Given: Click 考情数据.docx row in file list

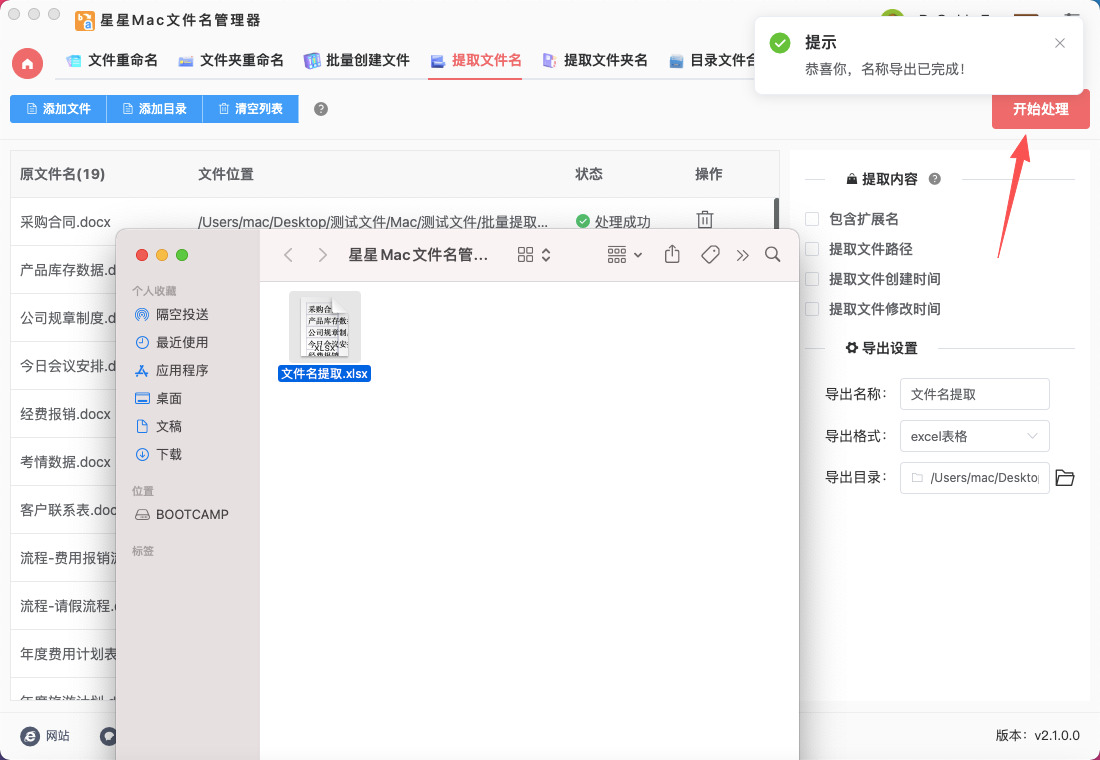Looking at the screenshot, I should (65, 462).
